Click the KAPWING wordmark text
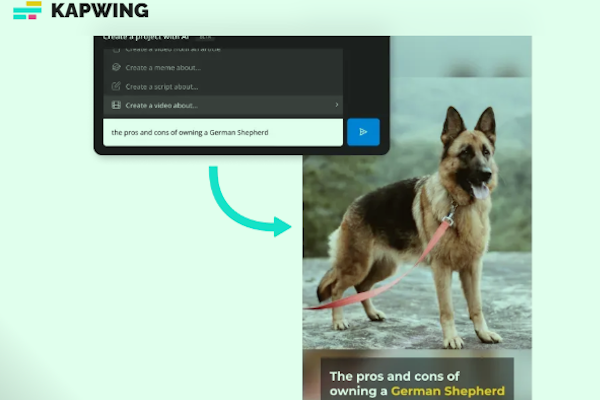 coord(99,11)
